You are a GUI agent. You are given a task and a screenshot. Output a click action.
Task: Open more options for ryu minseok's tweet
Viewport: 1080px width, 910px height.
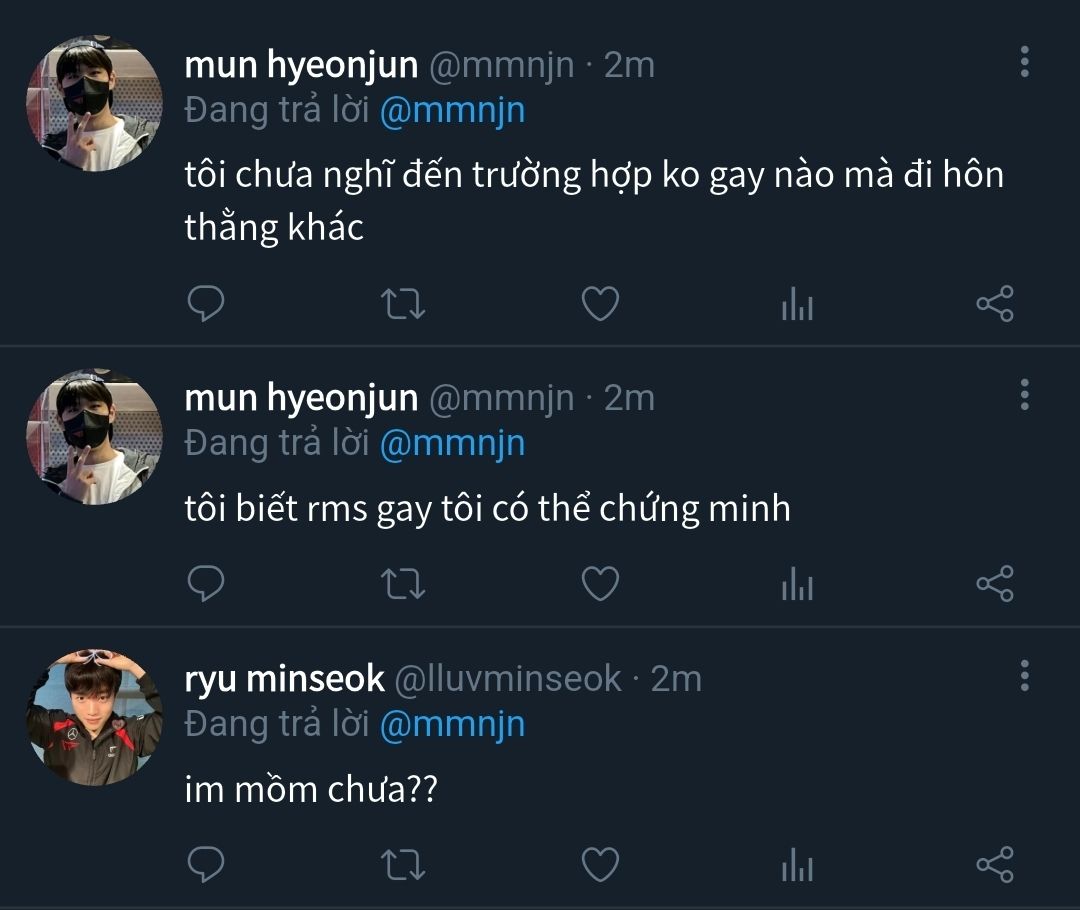pyautogui.click(x=1024, y=676)
